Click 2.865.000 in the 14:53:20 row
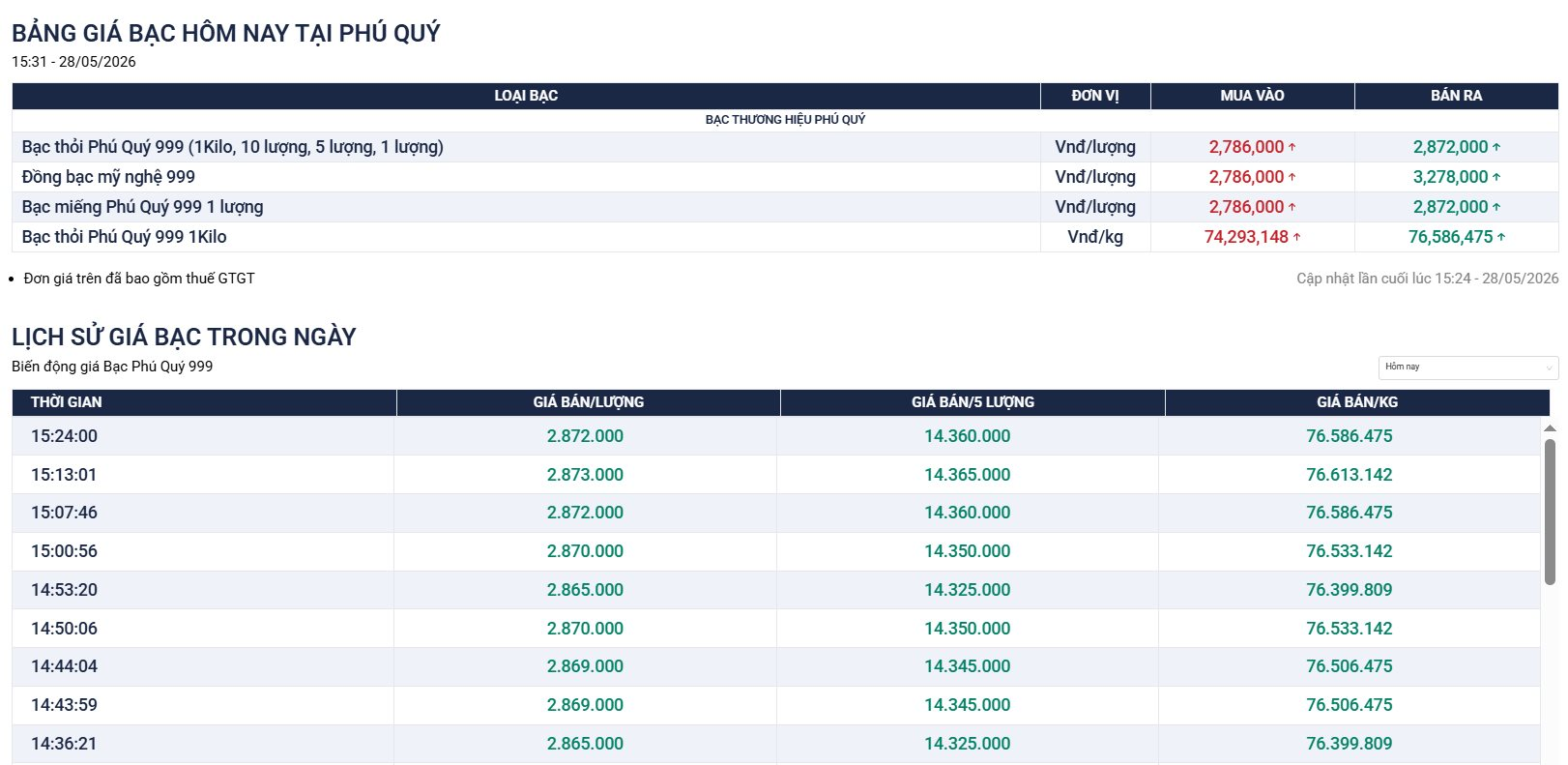The height and width of the screenshot is (765, 1568). 585,590
